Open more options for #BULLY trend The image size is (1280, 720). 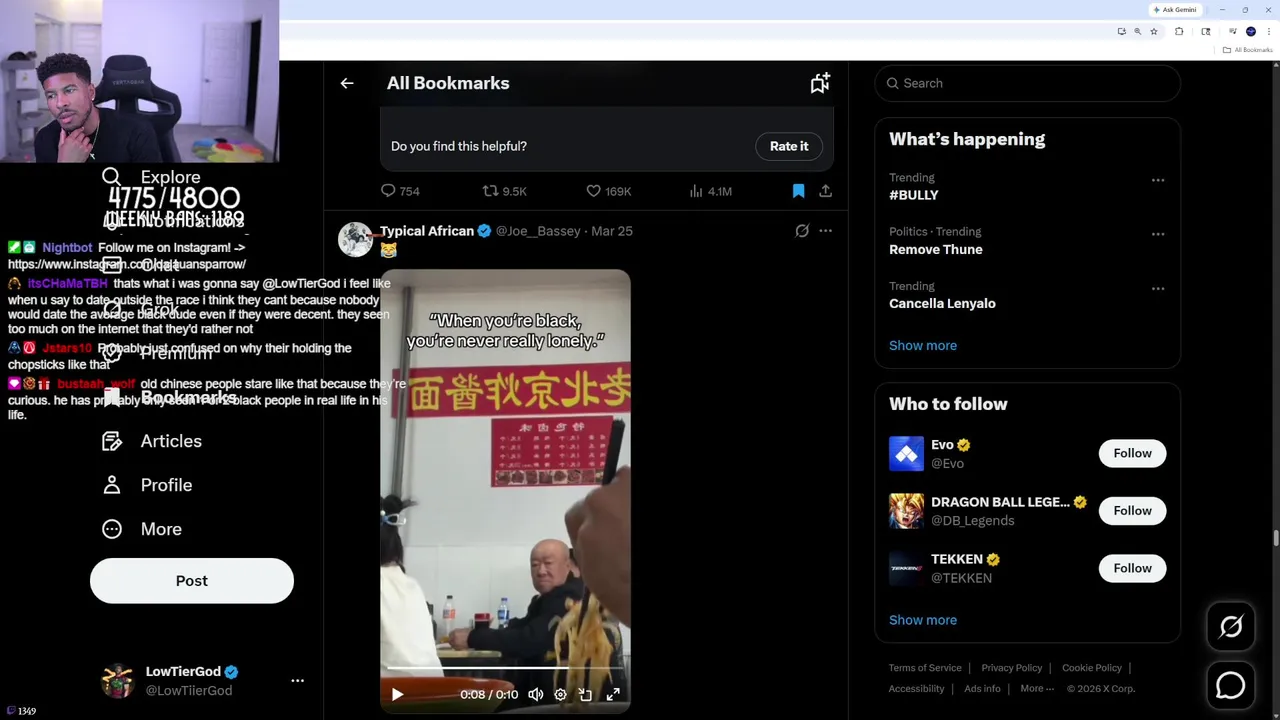pos(1158,180)
